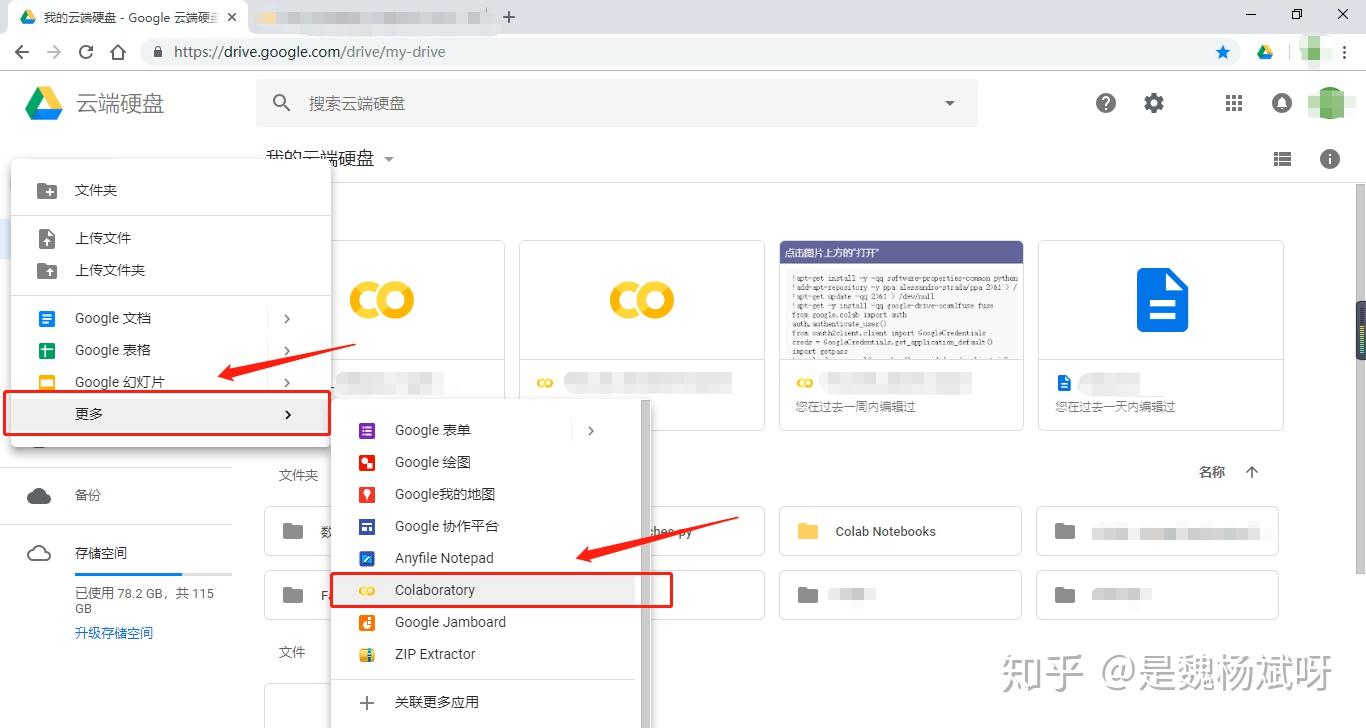Viewport: 1366px width, 728px height.
Task: Open Colaboratory from the submenu
Action: [x=435, y=590]
